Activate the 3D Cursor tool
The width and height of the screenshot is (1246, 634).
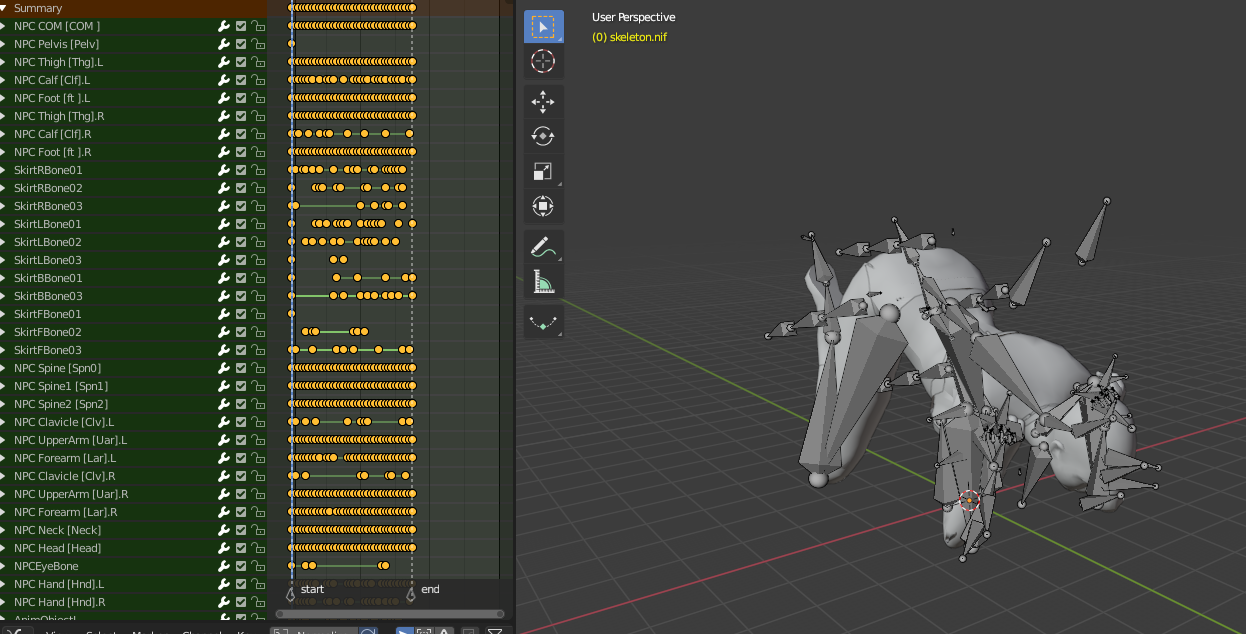(x=543, y=61)
